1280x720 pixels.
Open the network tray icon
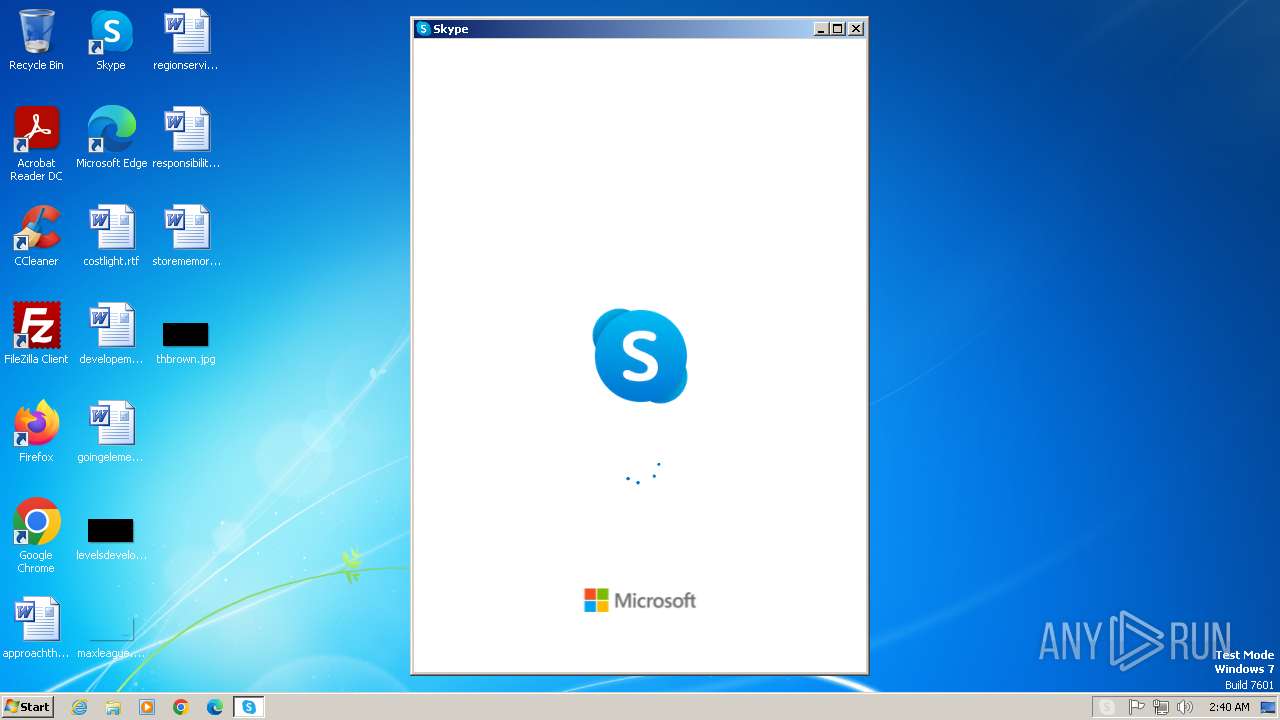coord(1161,707)
